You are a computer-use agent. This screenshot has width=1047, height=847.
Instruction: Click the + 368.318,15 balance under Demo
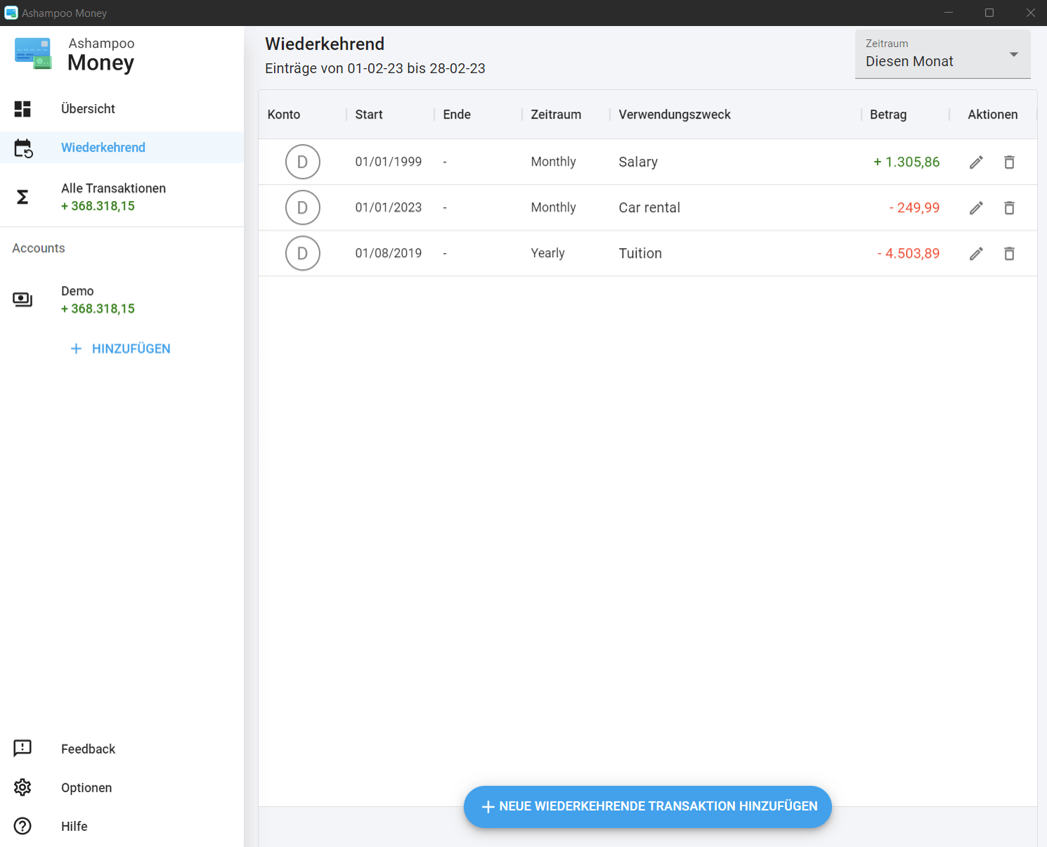[97, 309]
